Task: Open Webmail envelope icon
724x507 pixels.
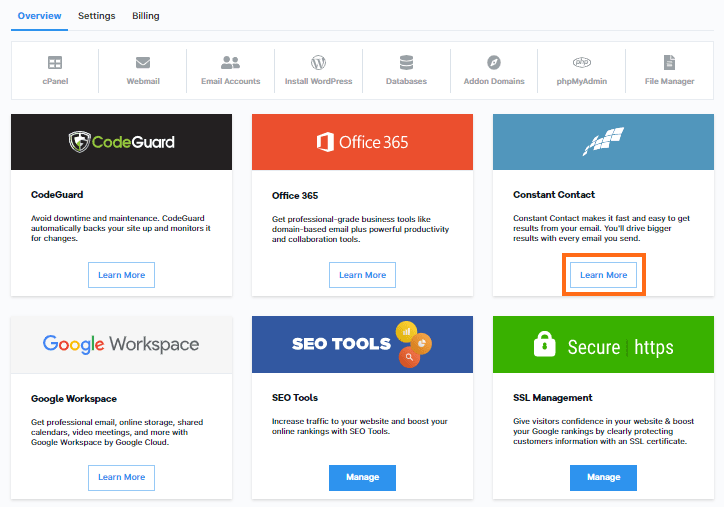Action: [x=143, y=62]
